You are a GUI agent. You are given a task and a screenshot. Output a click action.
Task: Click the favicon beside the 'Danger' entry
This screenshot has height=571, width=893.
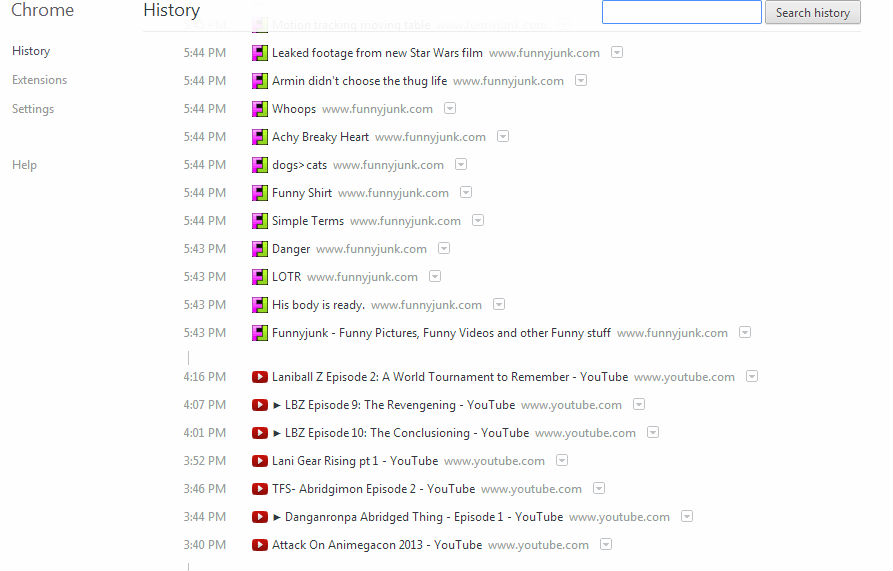[x=260, y=249]
